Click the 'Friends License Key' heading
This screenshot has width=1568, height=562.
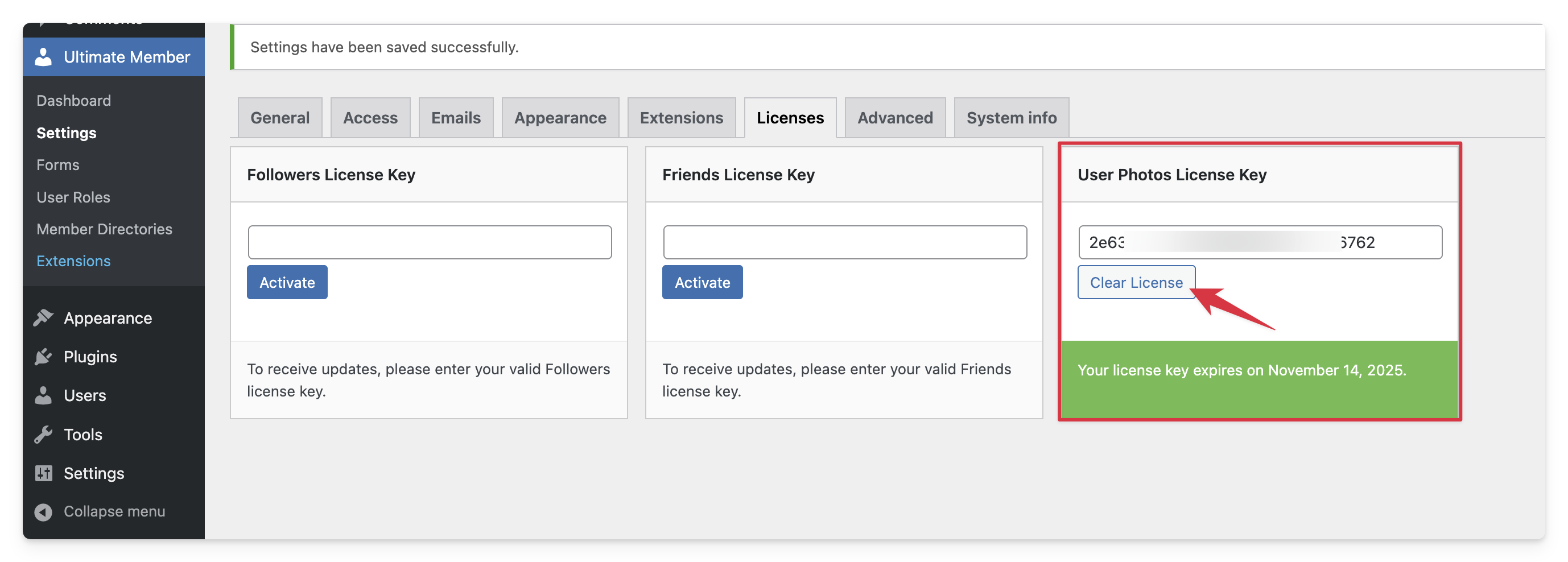(738, 175)
